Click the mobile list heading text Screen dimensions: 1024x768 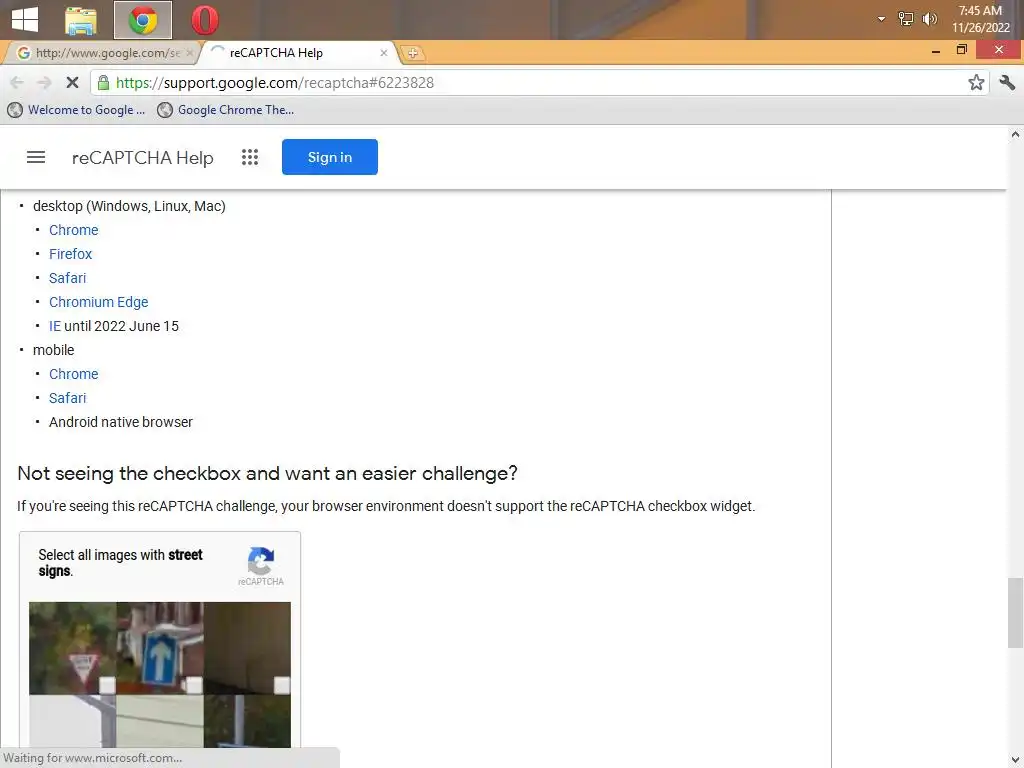(x=54, y=350)
